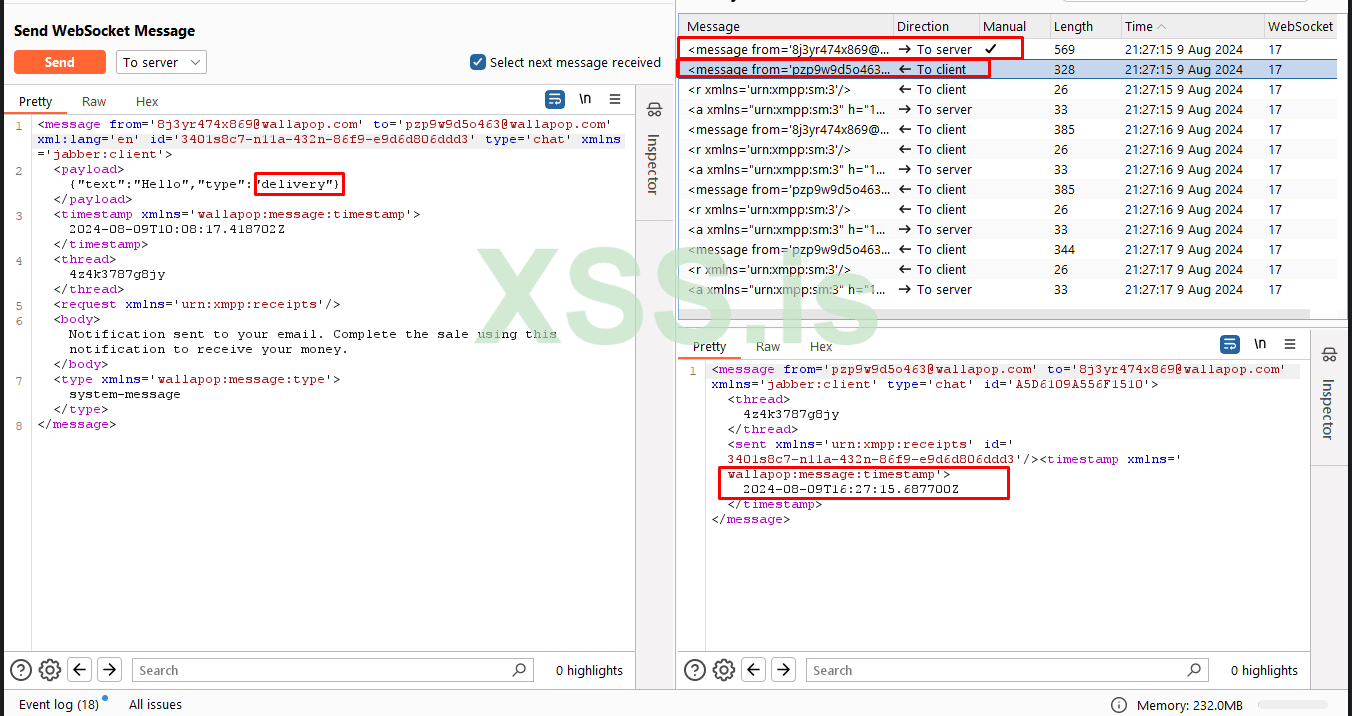This screenshot has width=1352, height=716.
Task: Select Pretty tab in send editor
Action: 36,101
